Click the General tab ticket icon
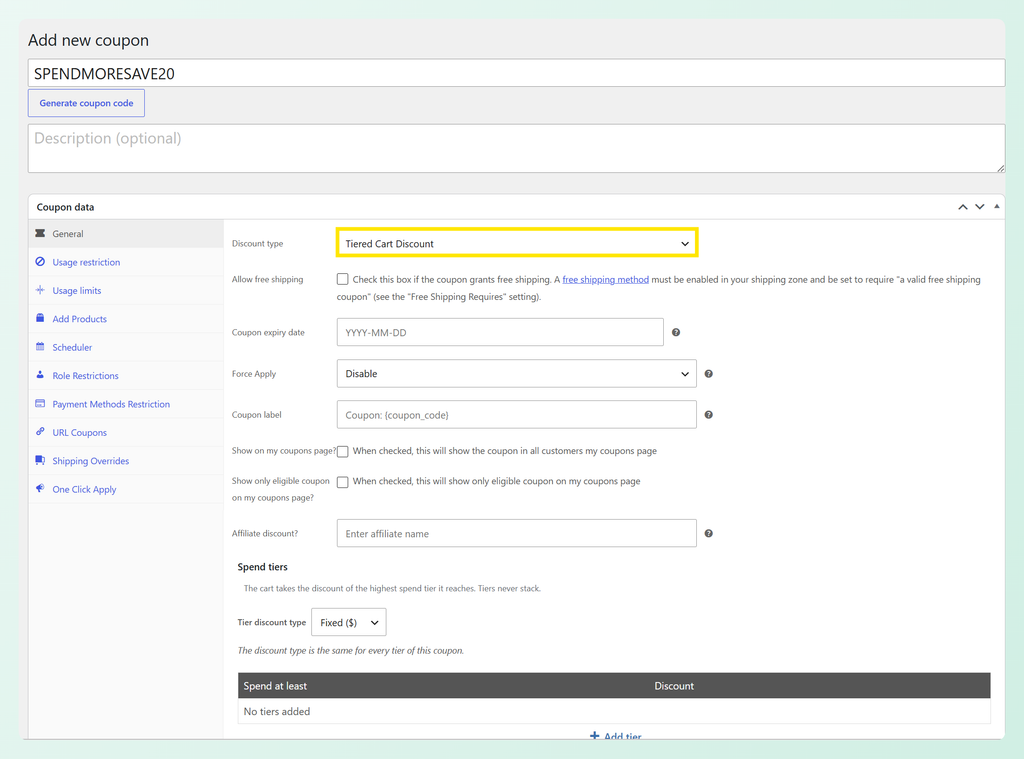The height and width of the screenshot is (759, 1024). (x=40, y=233)
